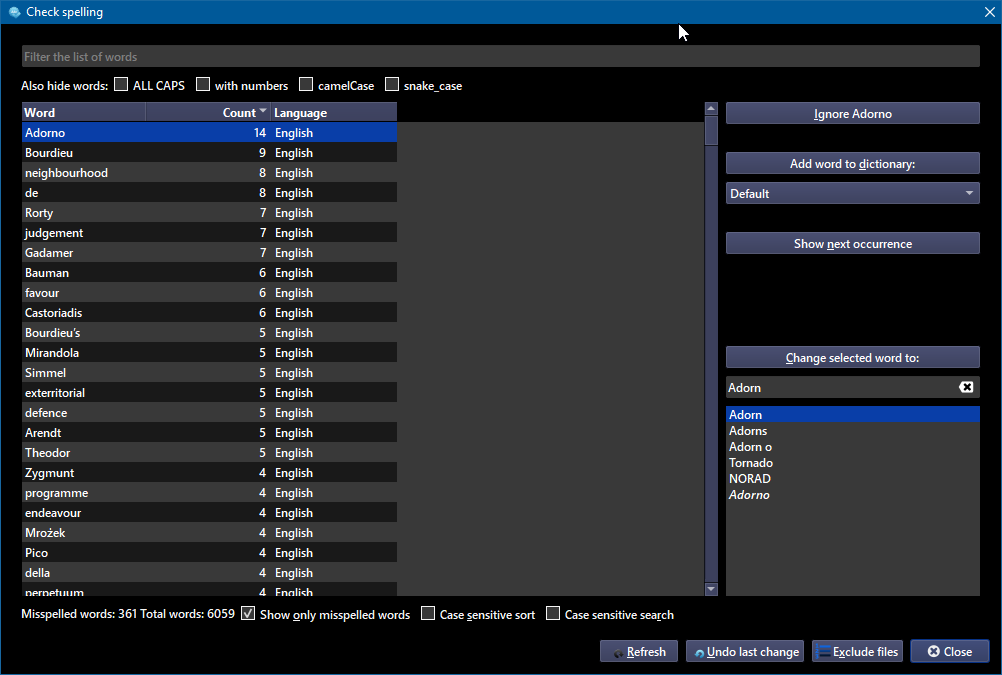Select suggestion NORAD

click(852, 479)
